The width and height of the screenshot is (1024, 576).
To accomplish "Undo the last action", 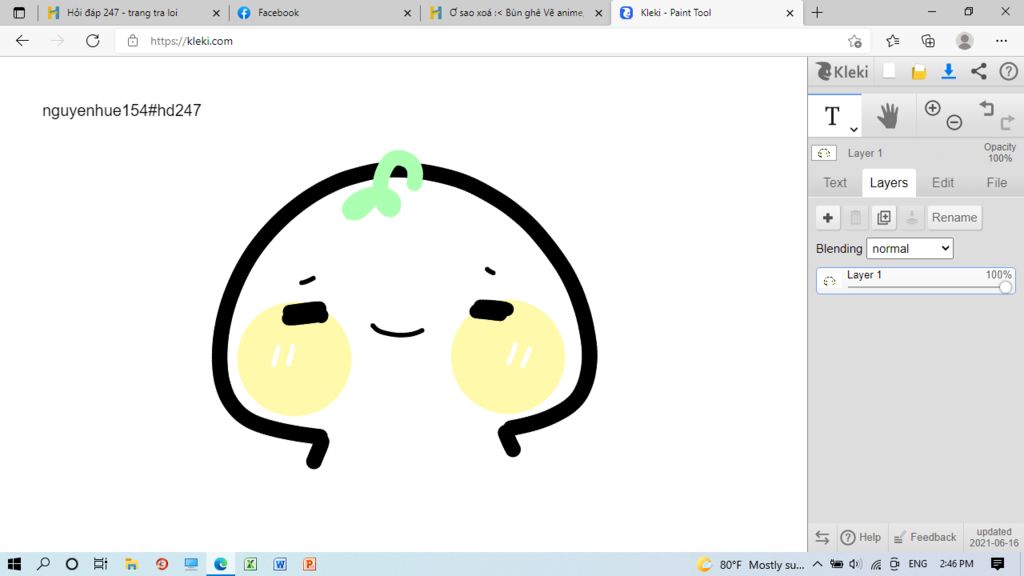I will coord(986,108).
